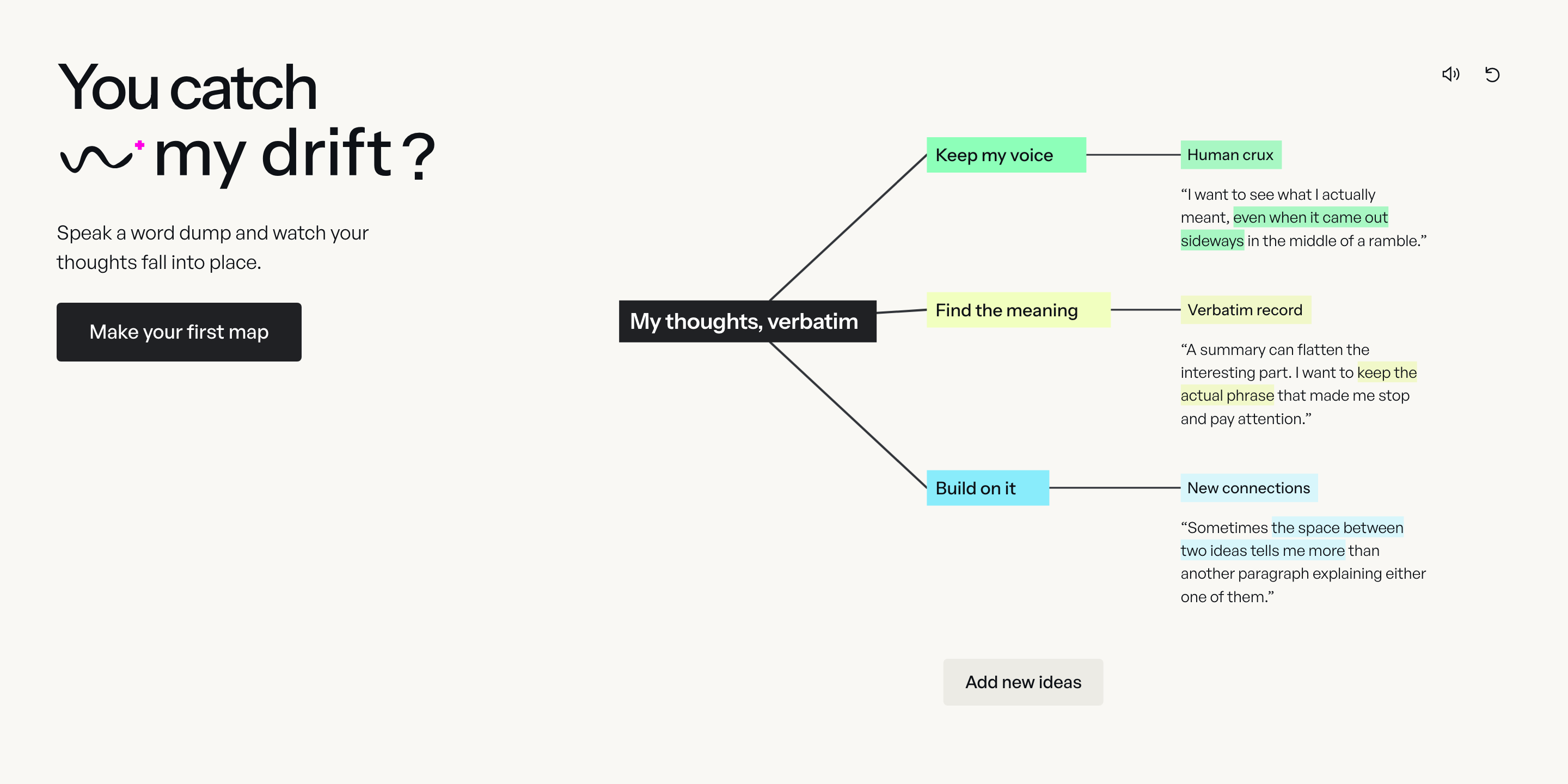Click highlighted phrase 'even when it came out'
The width and height of the screenshot is (1568, 784).
(1310, 217)
